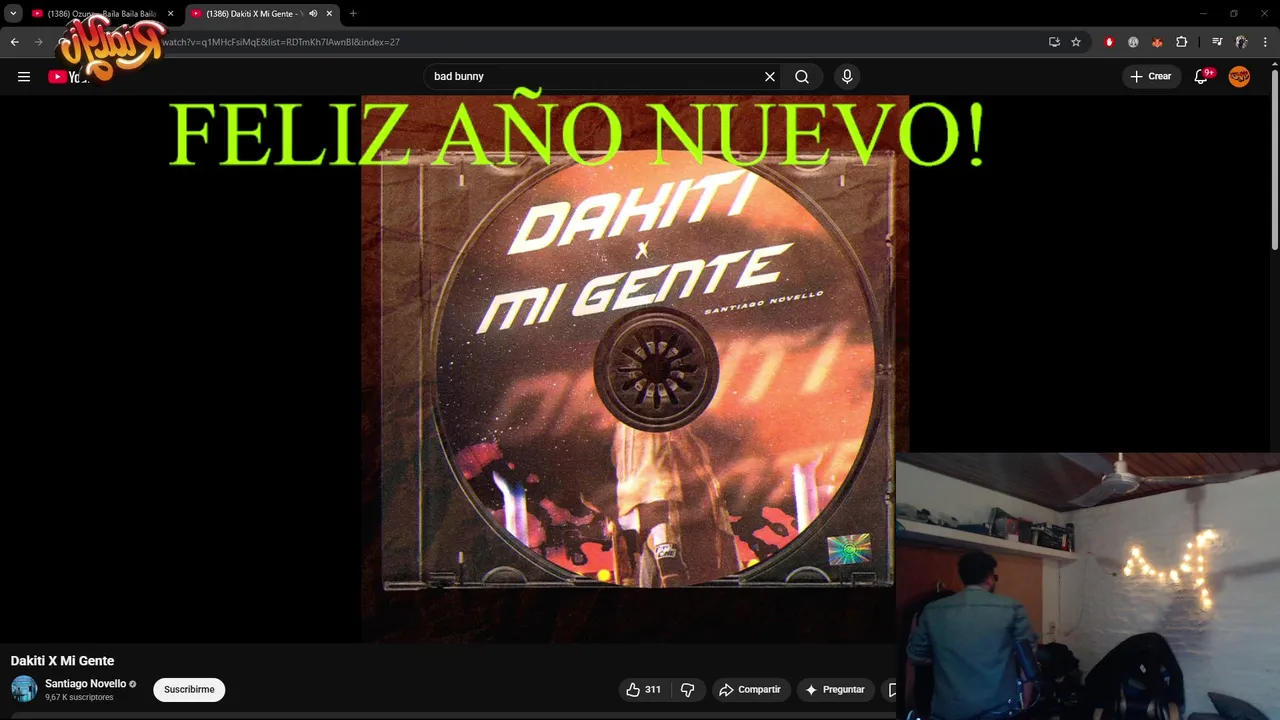Screen dimensions: 1280x720
Task: Close the Dakiti X Mi Gente tab
Action: [329, 13]
